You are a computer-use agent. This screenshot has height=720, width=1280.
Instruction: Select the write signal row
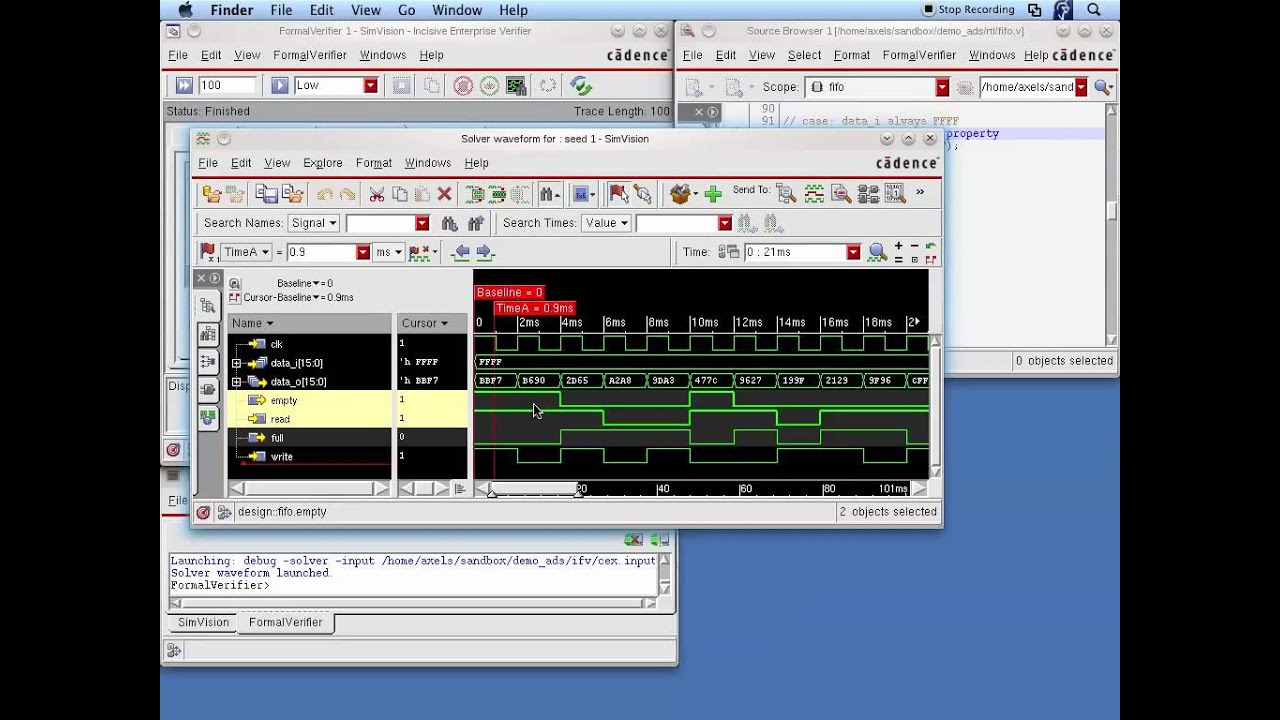pyautogui.click(x=310, y=457)
